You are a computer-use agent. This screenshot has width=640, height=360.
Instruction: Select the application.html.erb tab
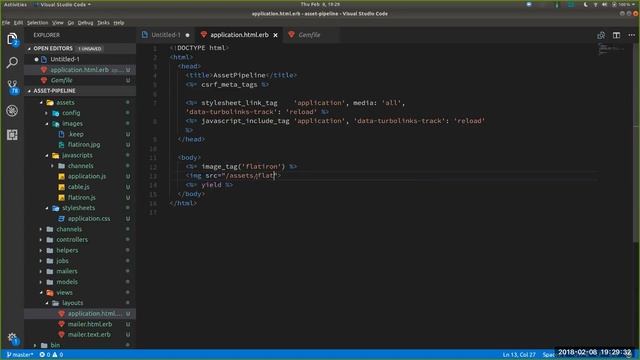click(x=239, y=35)
